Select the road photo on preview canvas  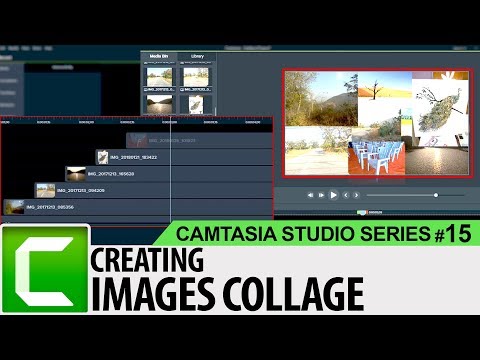coord(317,151)
